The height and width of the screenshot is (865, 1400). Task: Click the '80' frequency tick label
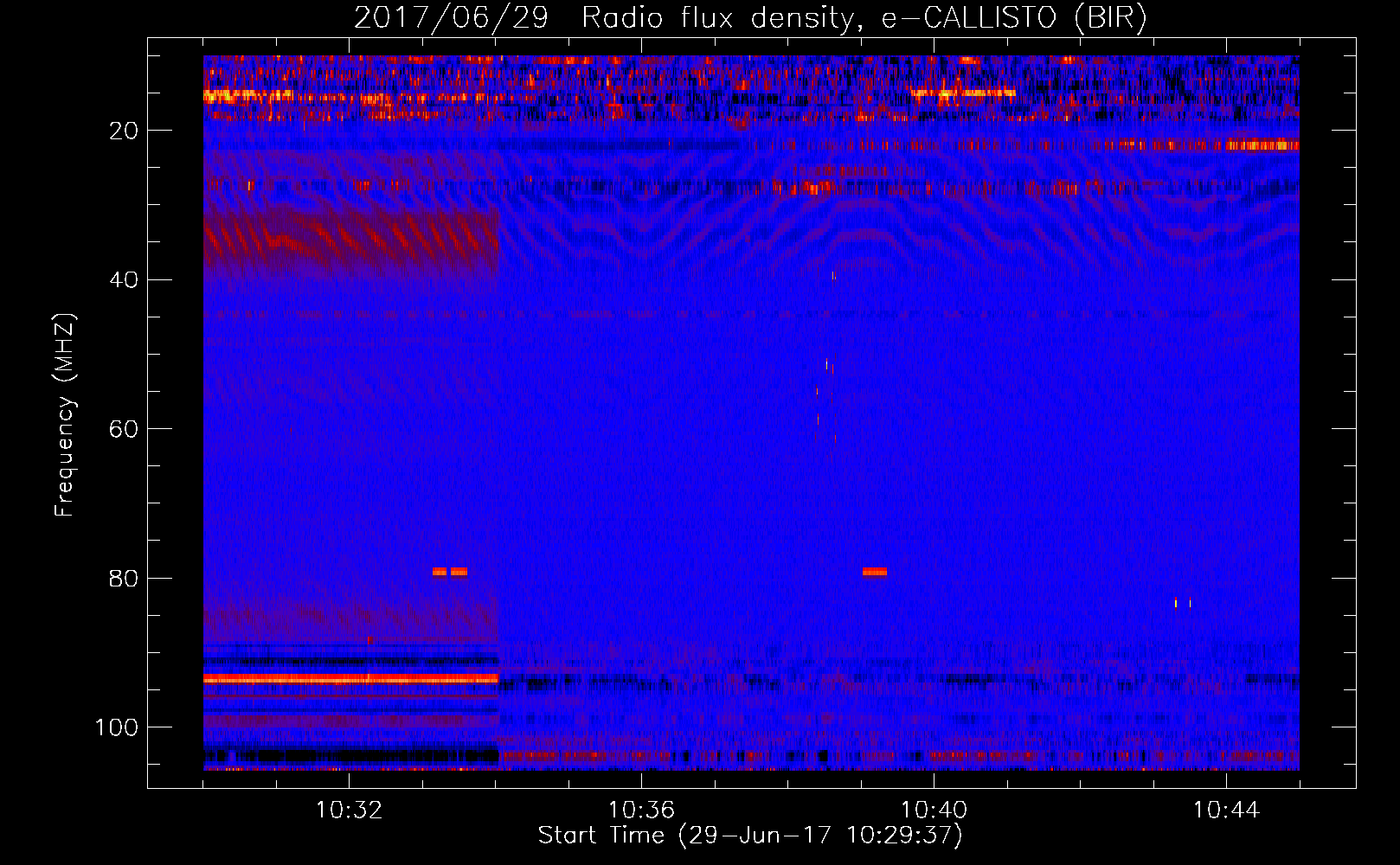tap(124, 578)
